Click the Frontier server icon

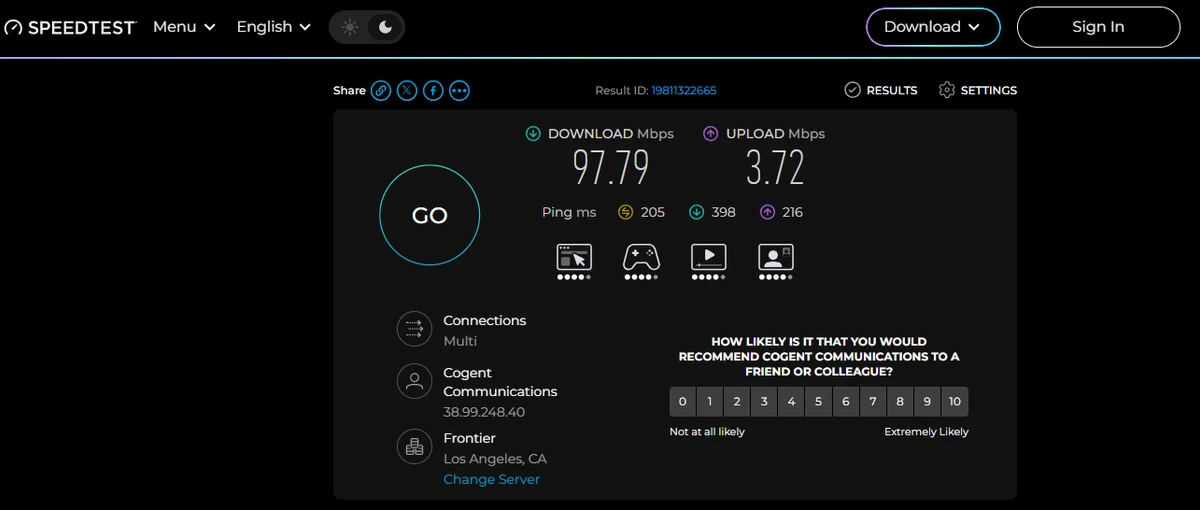(x=414, y=447)
